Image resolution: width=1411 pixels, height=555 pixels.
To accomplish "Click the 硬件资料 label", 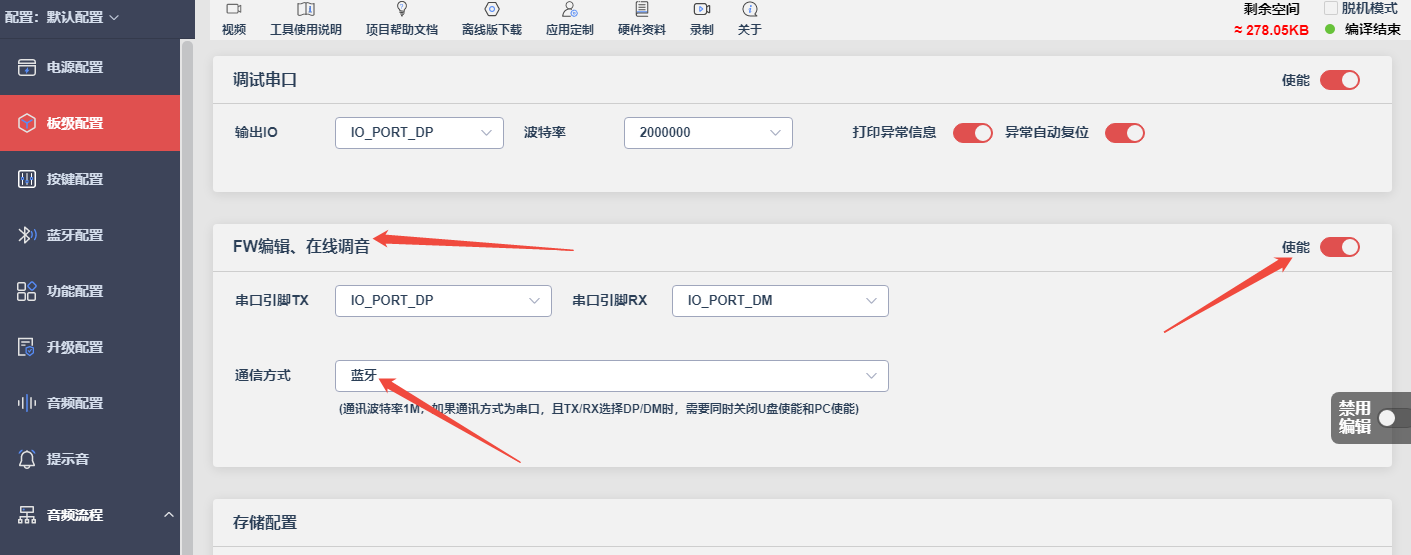I will point(642,30).
